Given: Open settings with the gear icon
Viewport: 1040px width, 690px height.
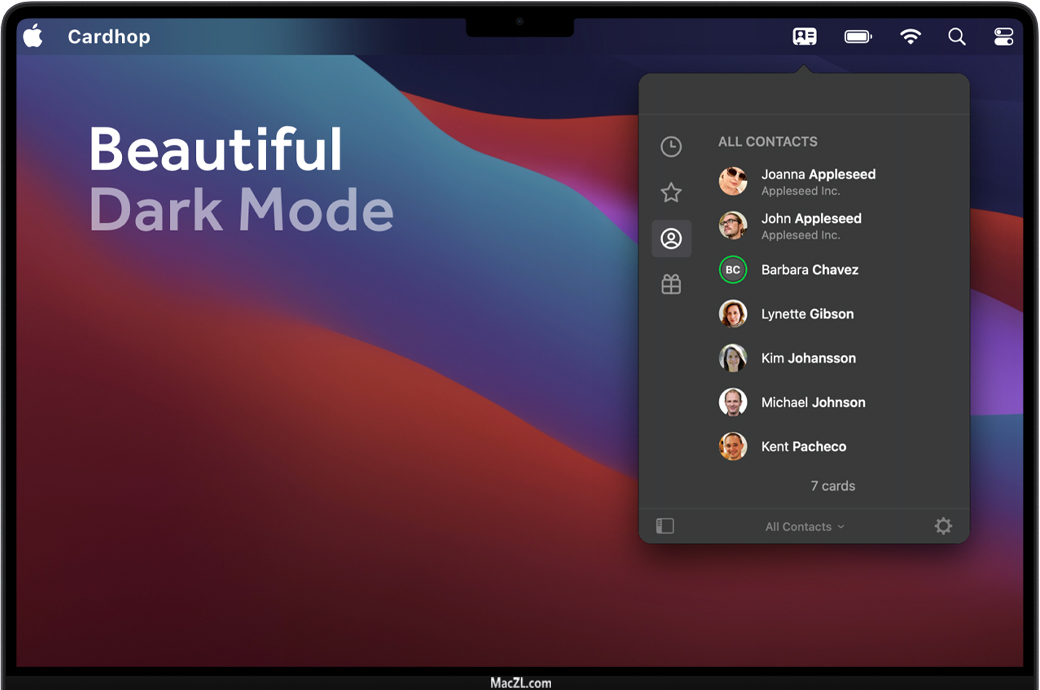Looking at the screenshot, I should click(x=943, y=526).
